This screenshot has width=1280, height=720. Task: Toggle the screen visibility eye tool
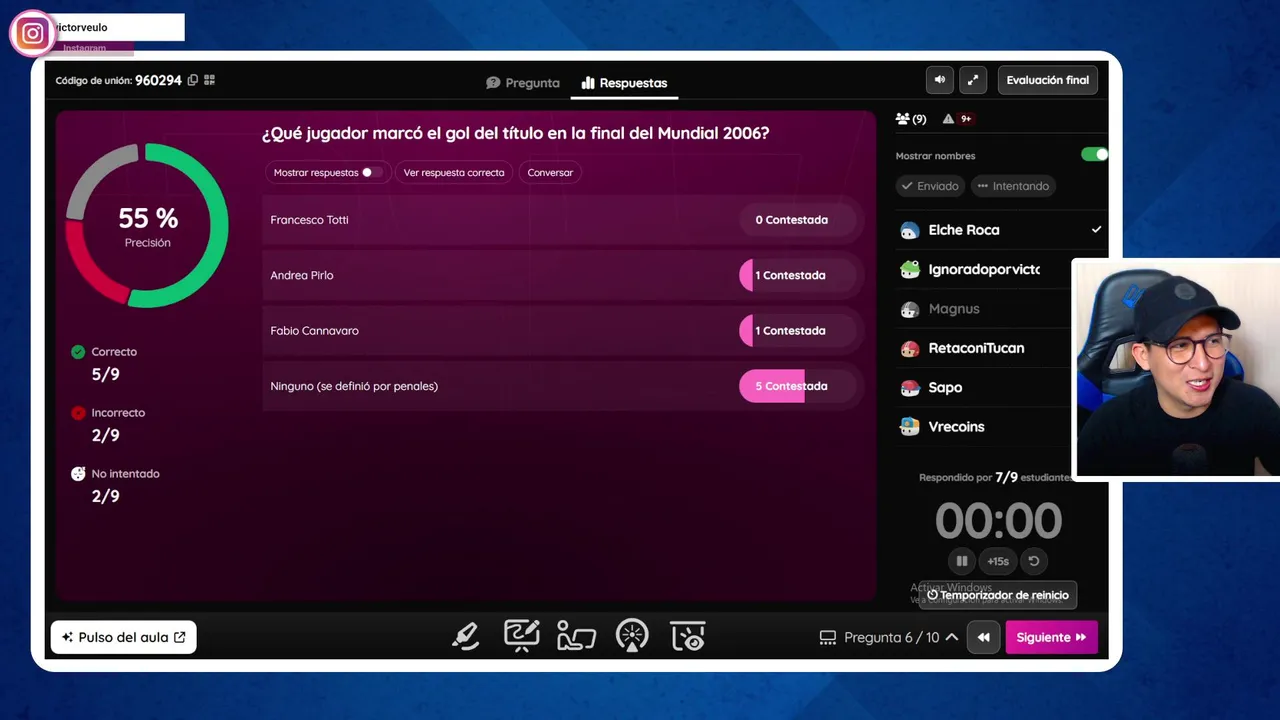tap(688, 636)
